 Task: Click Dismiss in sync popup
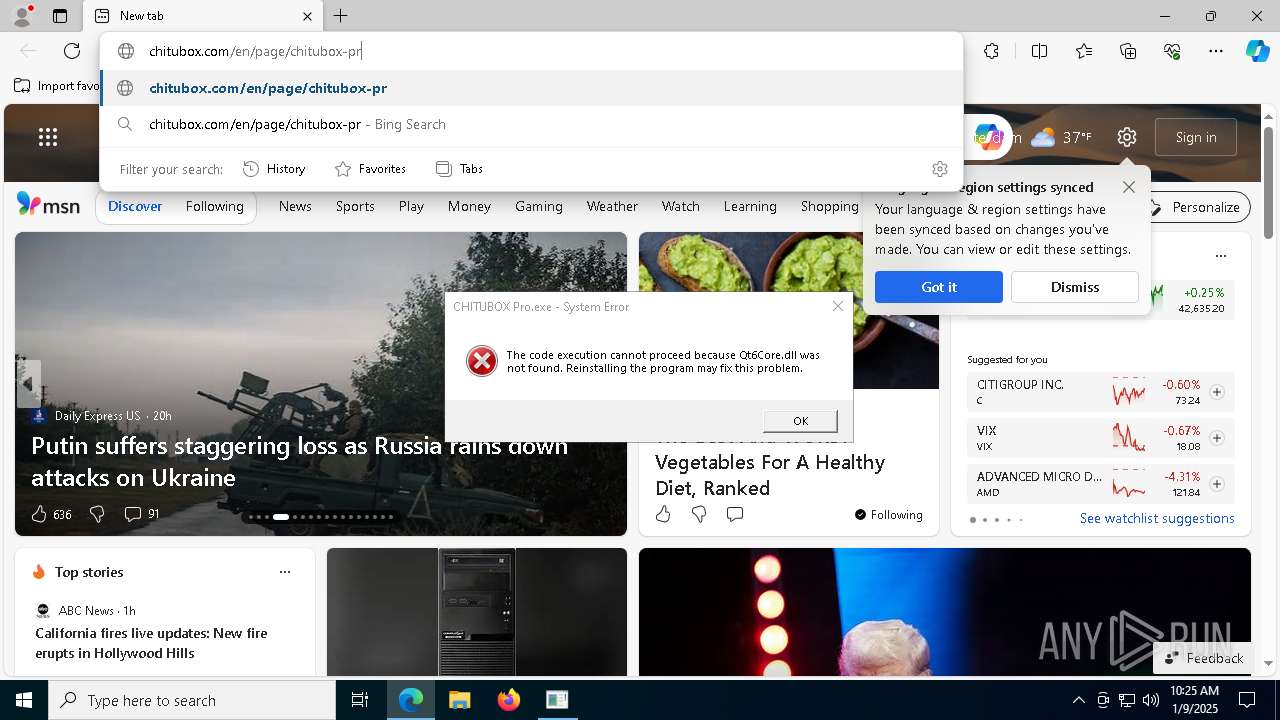1075,287
